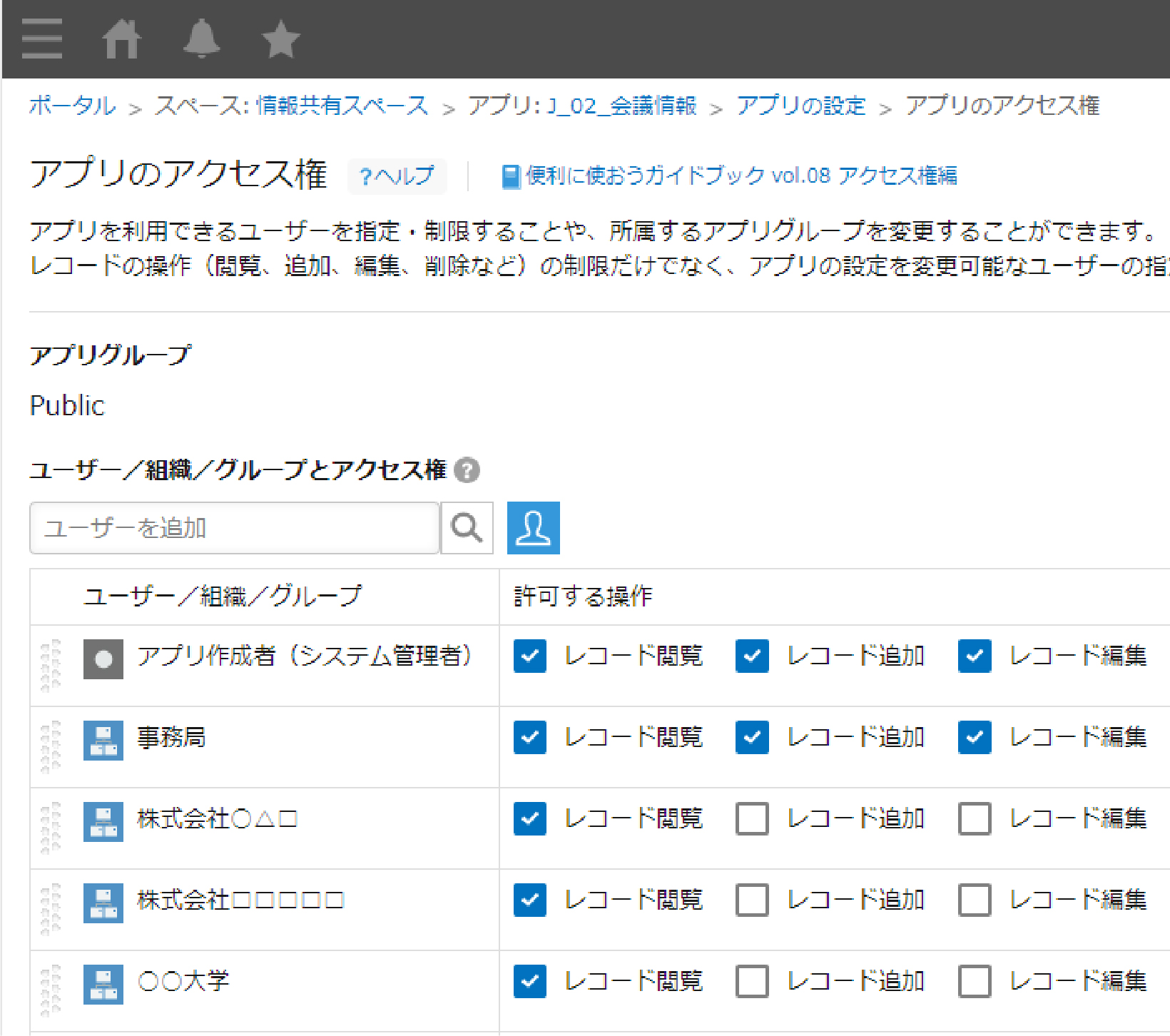The width and height of the screenshot is (1170, 1036).
Task: Grab the drag handle of アプリ作成者 row
Action: [x=51, y=666]
